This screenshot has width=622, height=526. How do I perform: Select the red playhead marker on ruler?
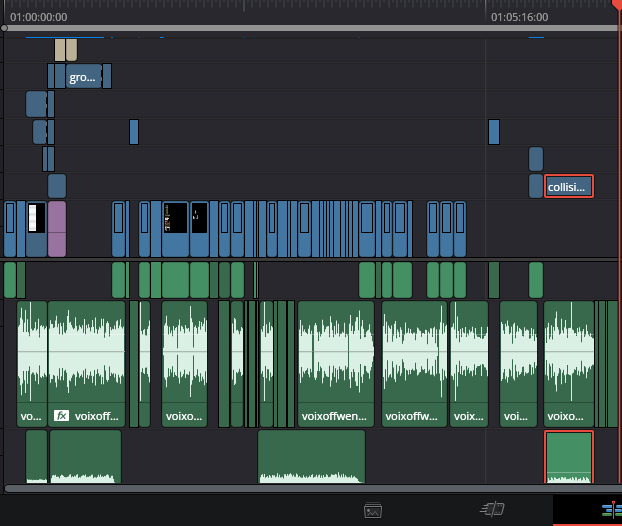click(x=617, y=5)
